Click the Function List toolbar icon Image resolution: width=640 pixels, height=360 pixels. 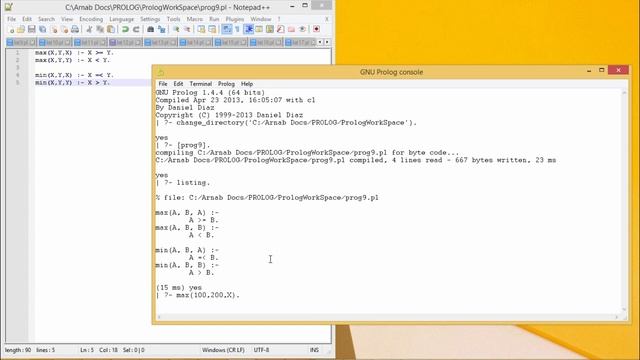[x=280, y=29]
